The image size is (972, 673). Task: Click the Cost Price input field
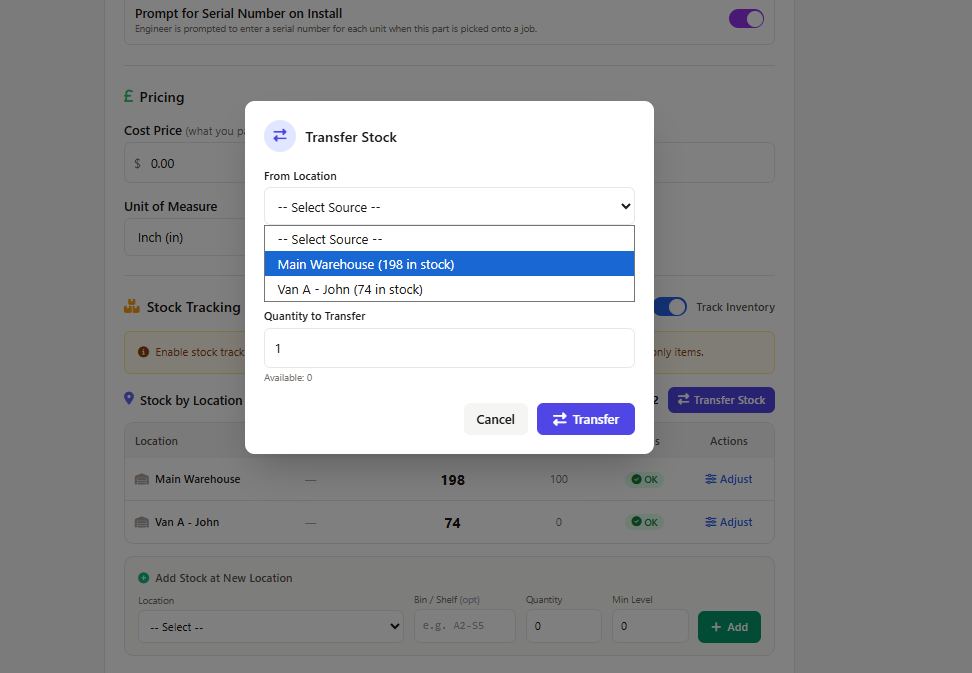[186, 163]
